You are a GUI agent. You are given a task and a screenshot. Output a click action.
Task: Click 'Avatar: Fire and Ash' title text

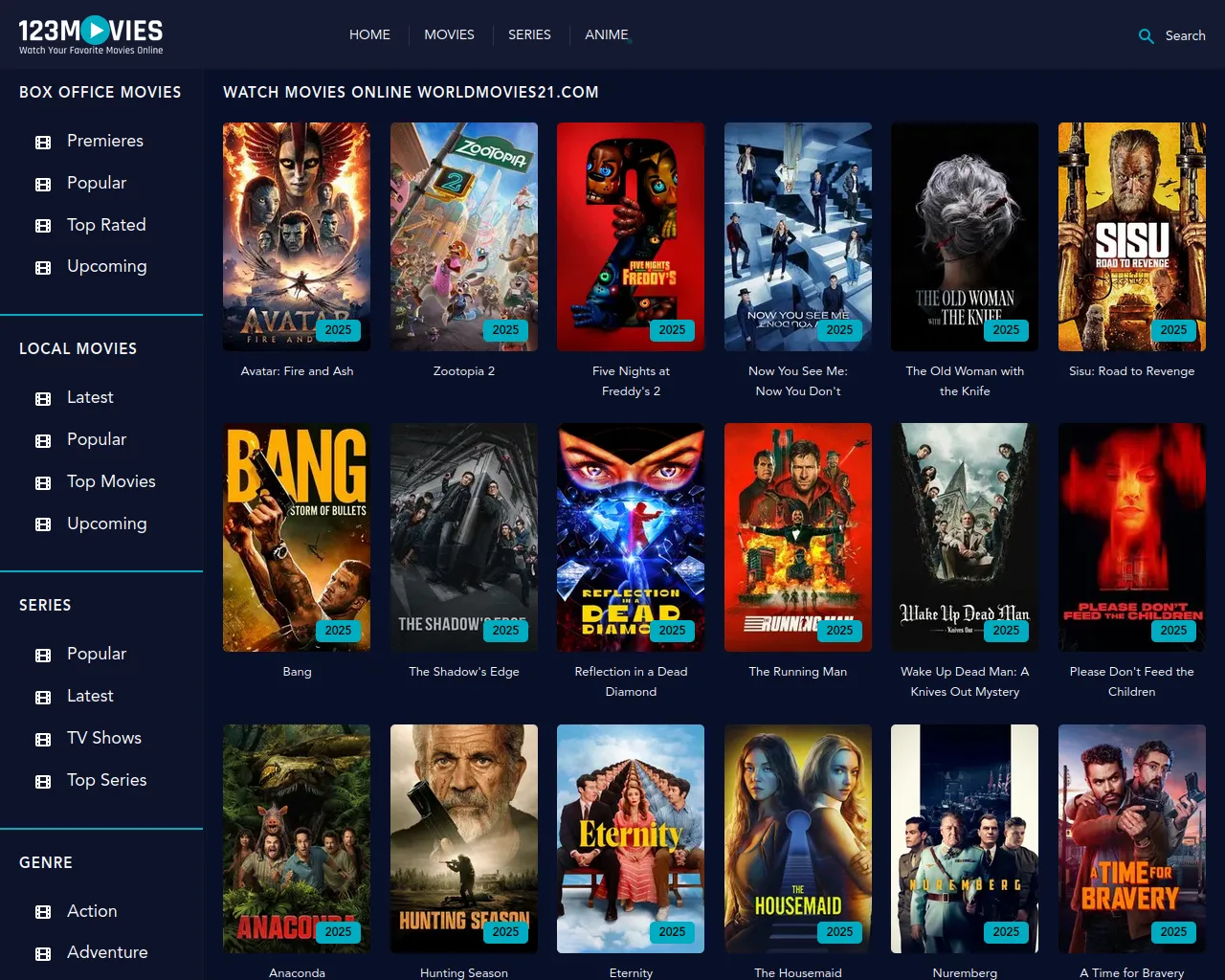297,371
